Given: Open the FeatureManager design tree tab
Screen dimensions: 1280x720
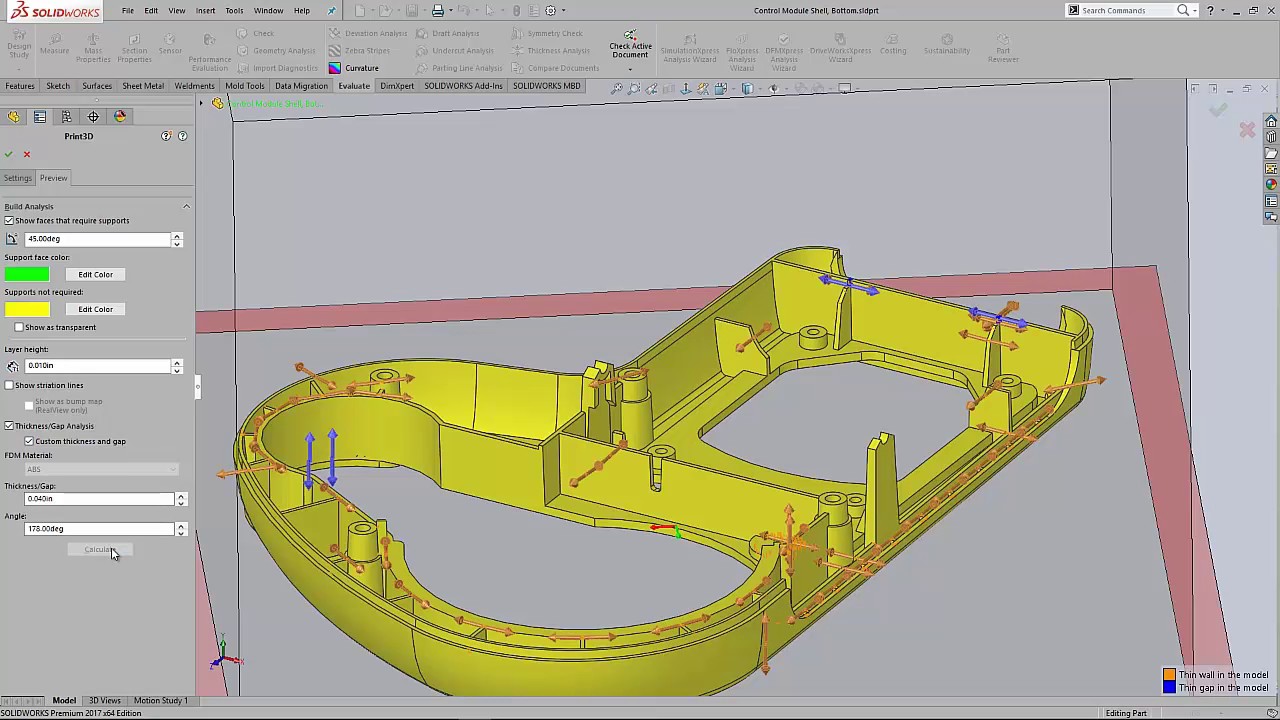Looking at the screenshot, I should 14,116.
